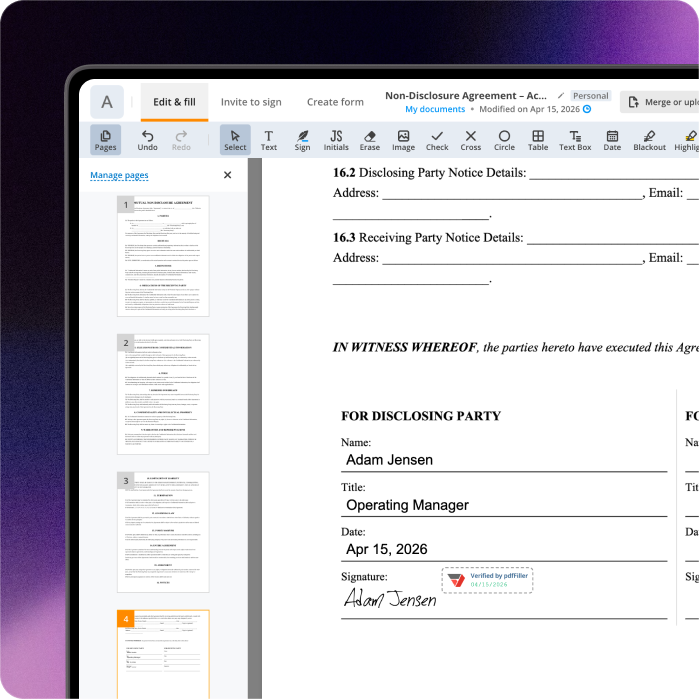The width and height of the screenshot is (699, 699).
Task: Click the pencil icon to rename document
Action: coord(561,95)
